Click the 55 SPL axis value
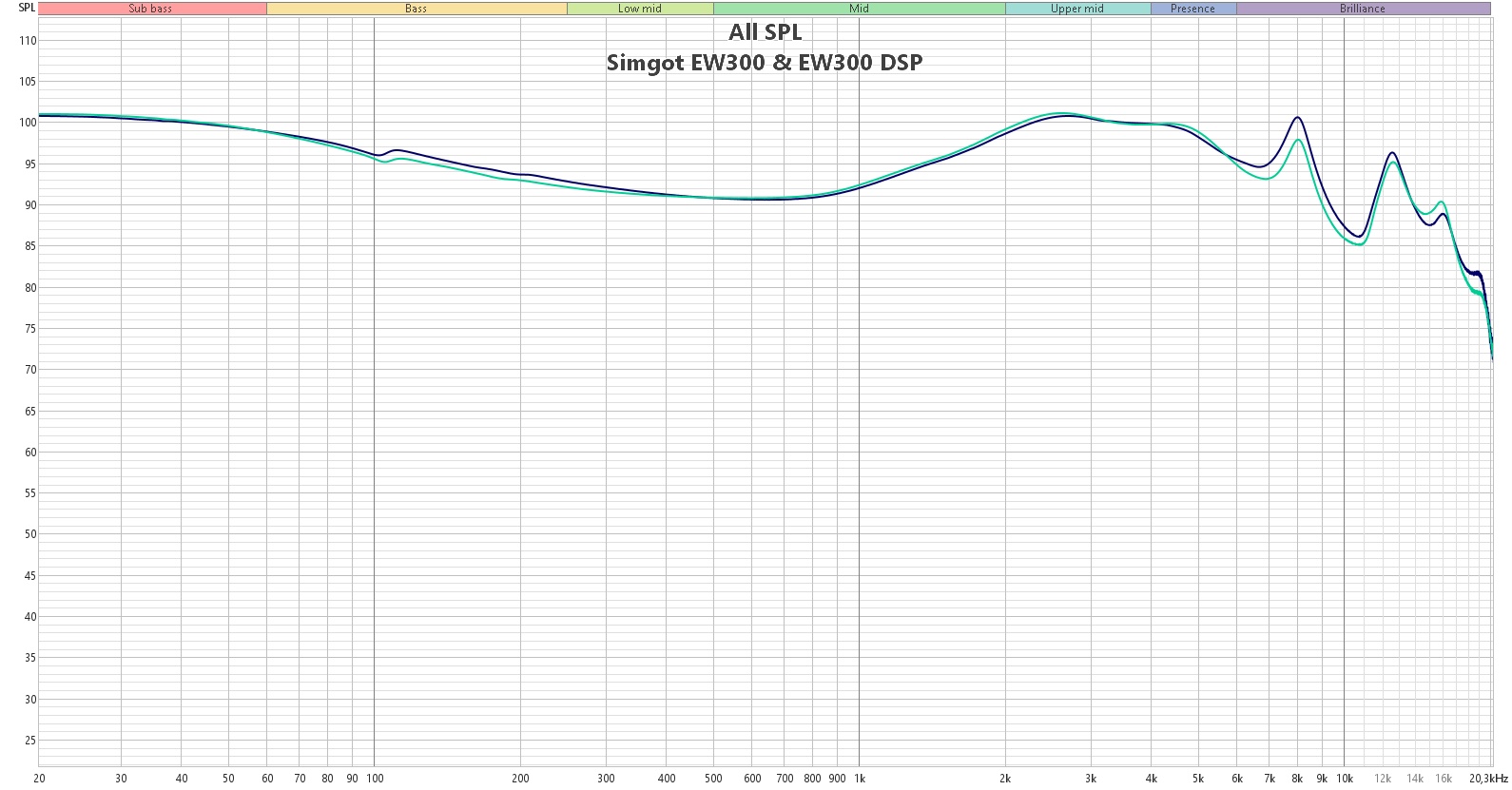1512x790 pixels. [29, 493]
